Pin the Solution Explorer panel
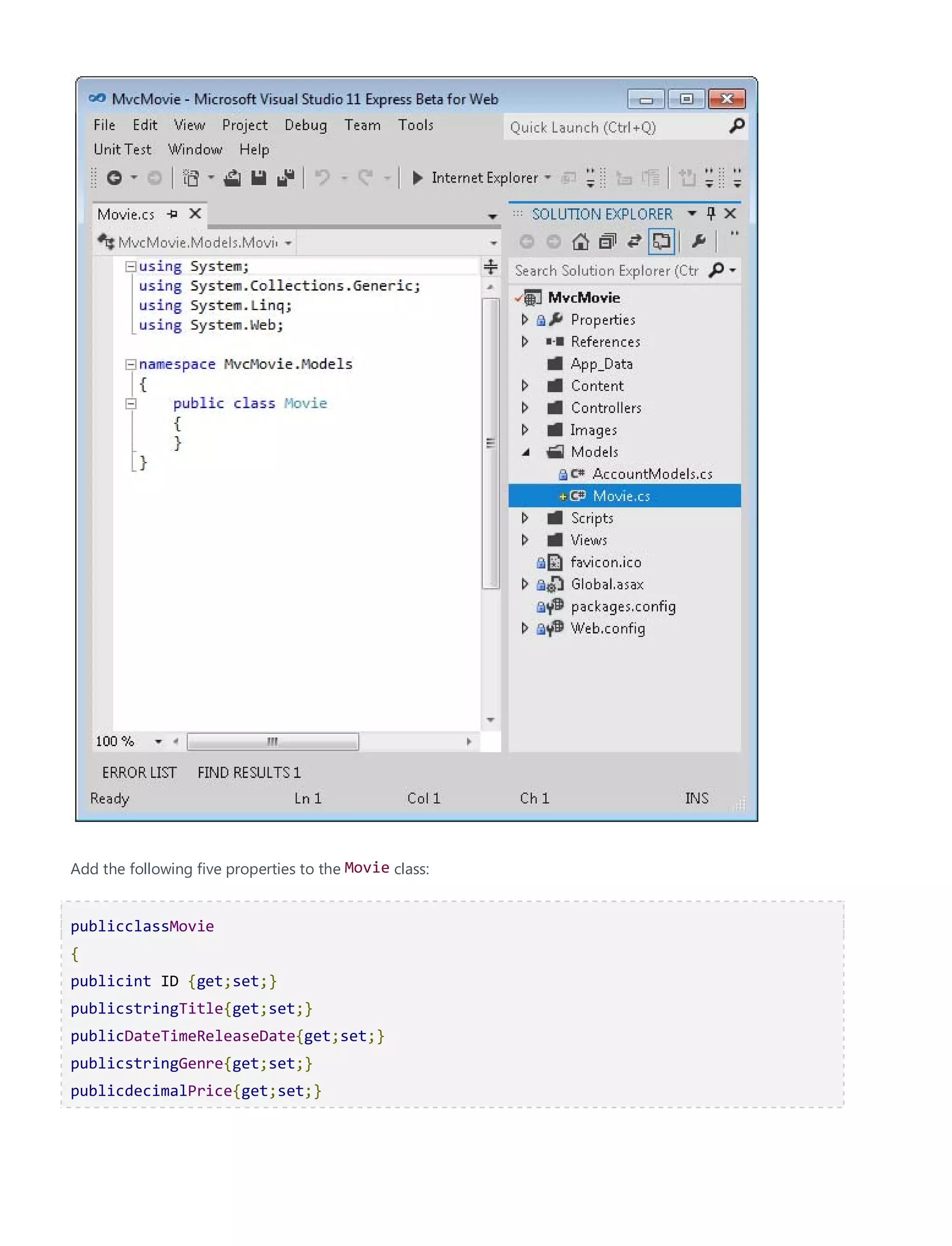The height and width of the screenshot is (1246, 952). (x=711, y=213)
